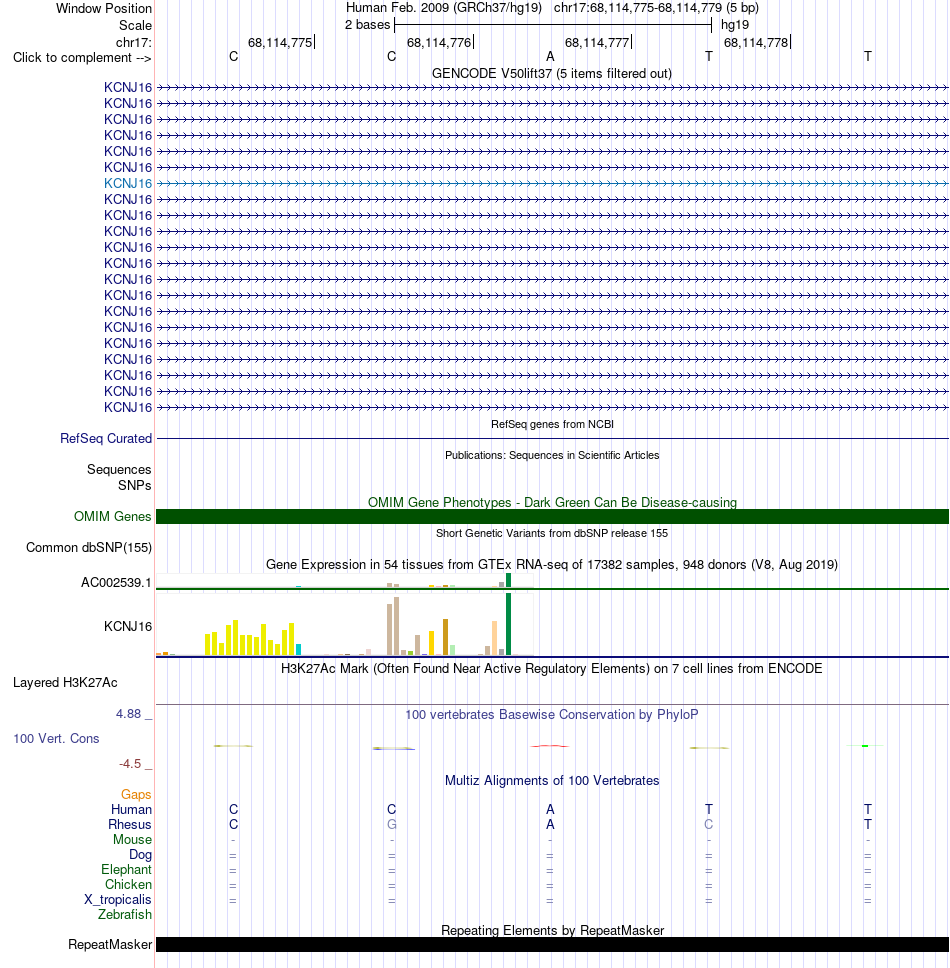The width and height of the screenshot is (950, 968).
Task: Click '100 vertebrates Basewise Conservation by PhyloP' title
Action: pyautogui.click(x=552, y=715)
